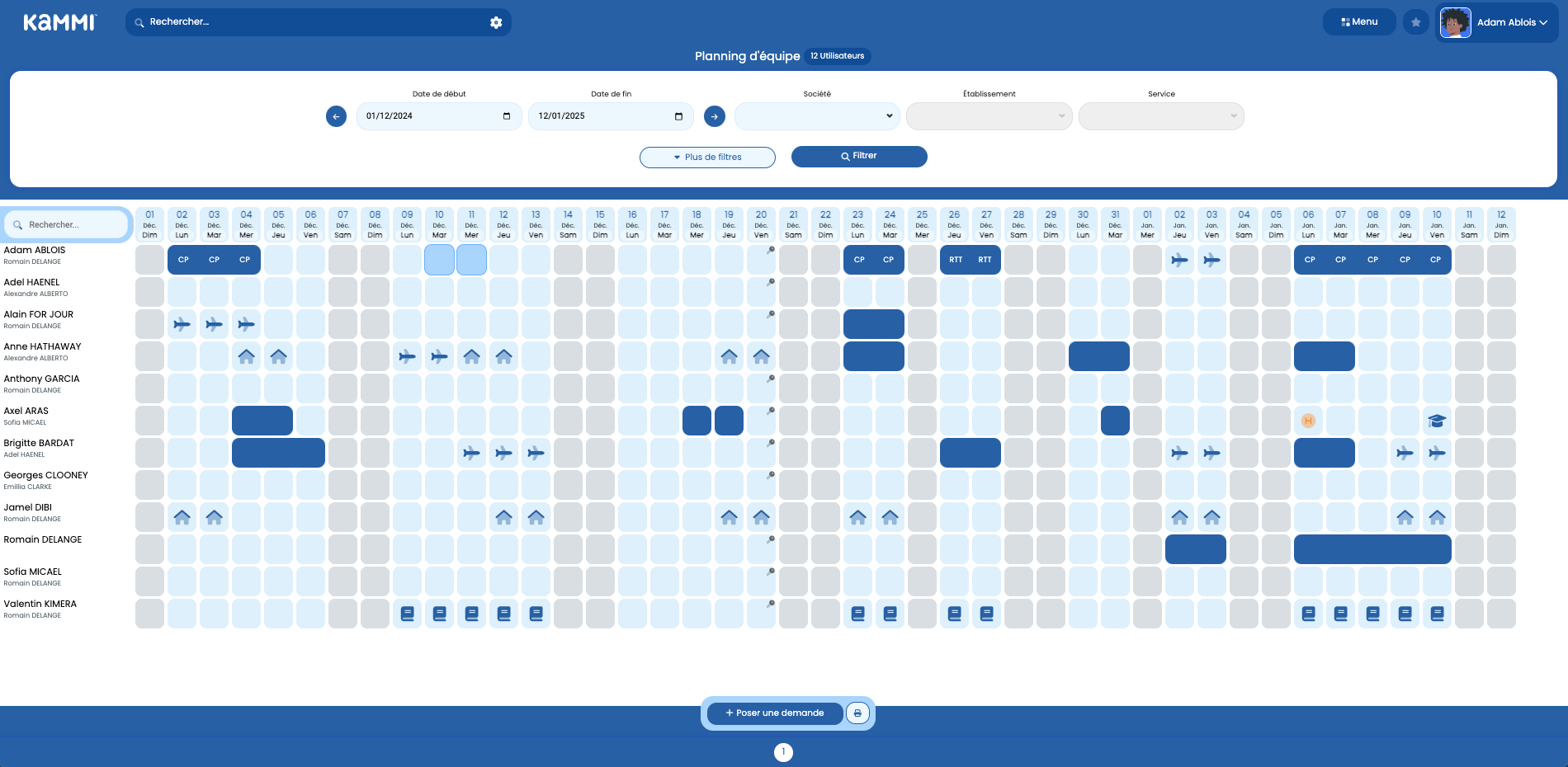Advance to next period with right arrow

715,116
